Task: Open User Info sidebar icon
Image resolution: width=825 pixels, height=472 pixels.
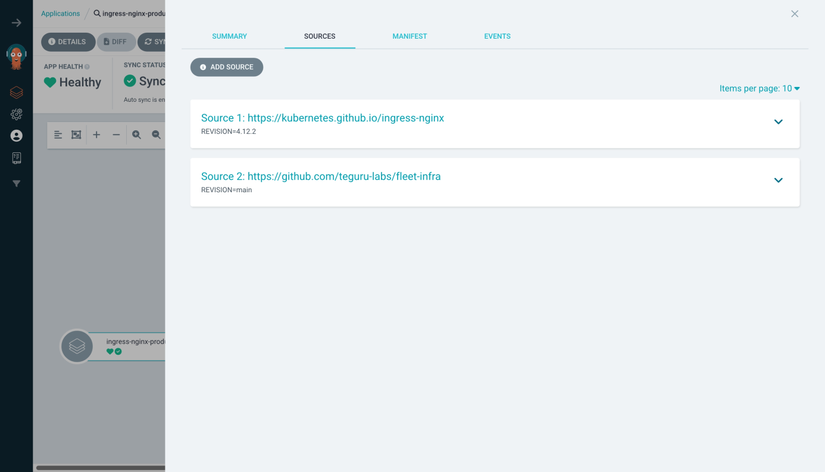Action: (x=16, y=136)
